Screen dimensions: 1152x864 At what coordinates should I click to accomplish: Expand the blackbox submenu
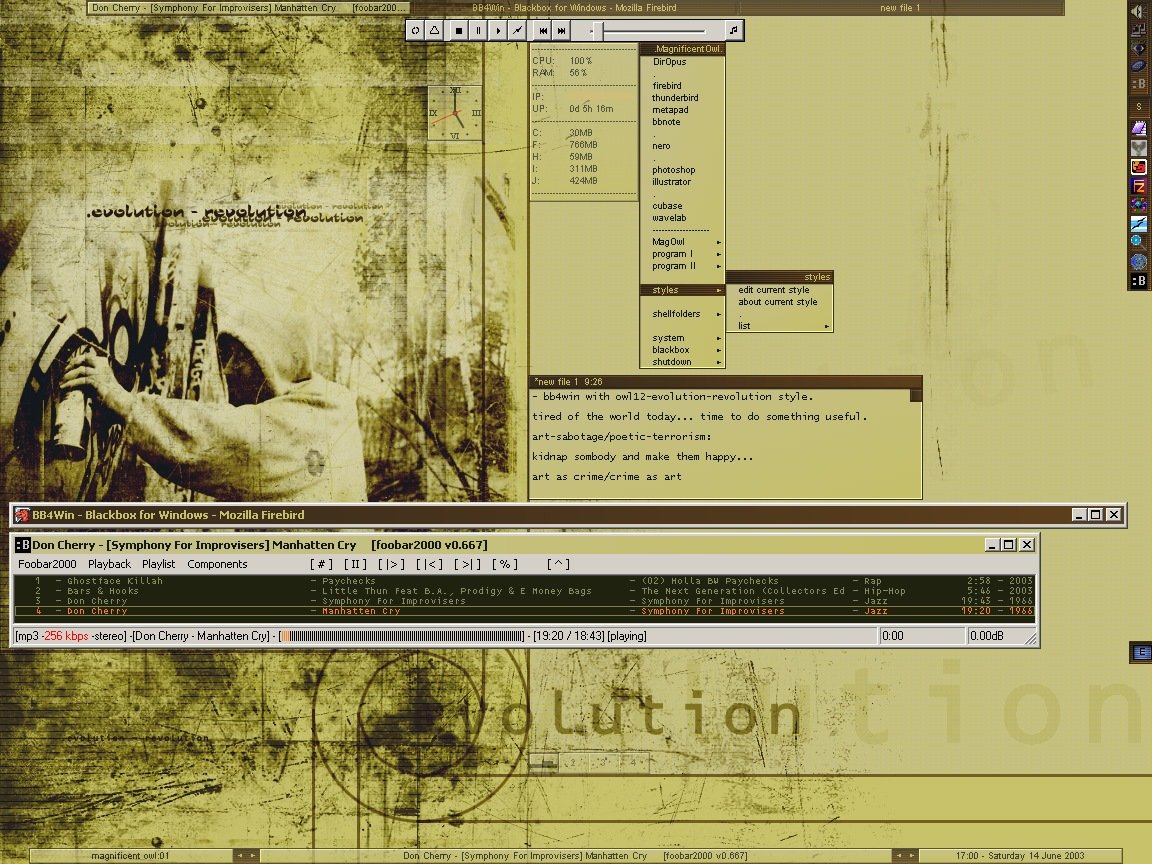tap(683, 350)
